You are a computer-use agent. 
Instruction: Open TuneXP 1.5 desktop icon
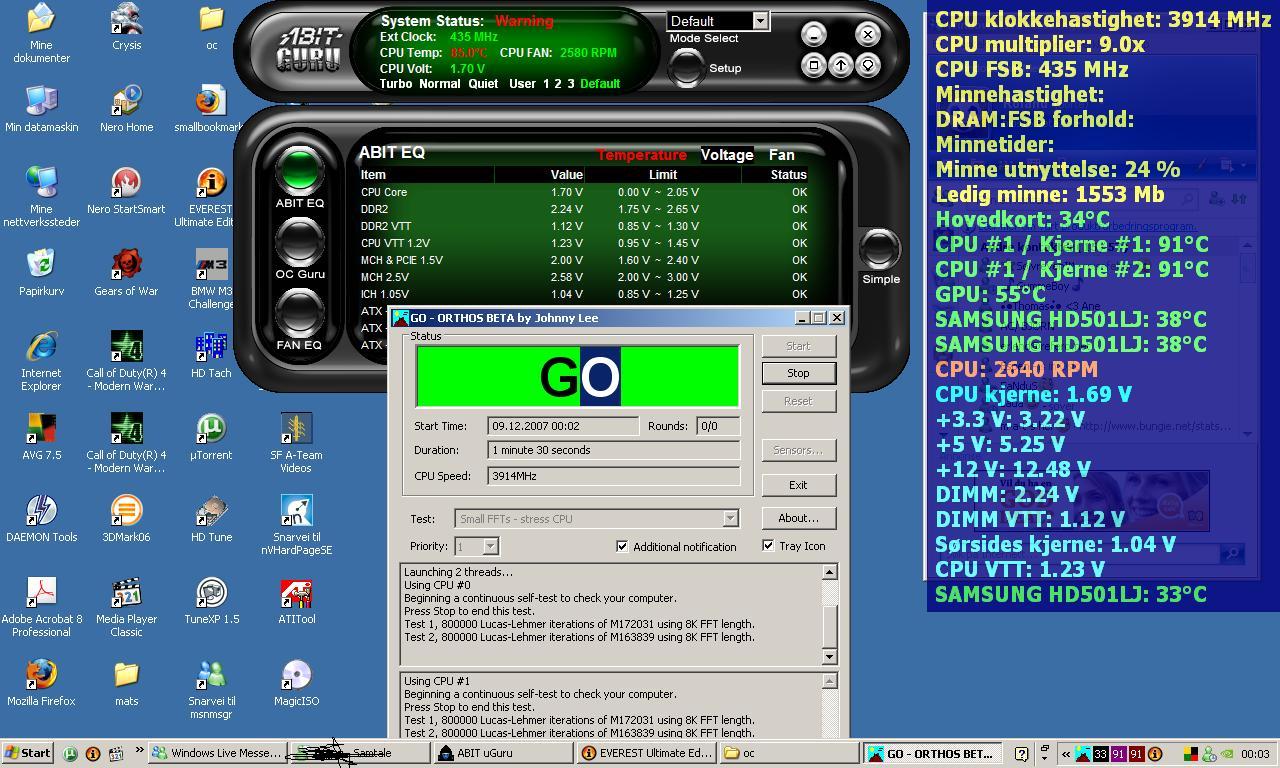(x=211, y=601)
